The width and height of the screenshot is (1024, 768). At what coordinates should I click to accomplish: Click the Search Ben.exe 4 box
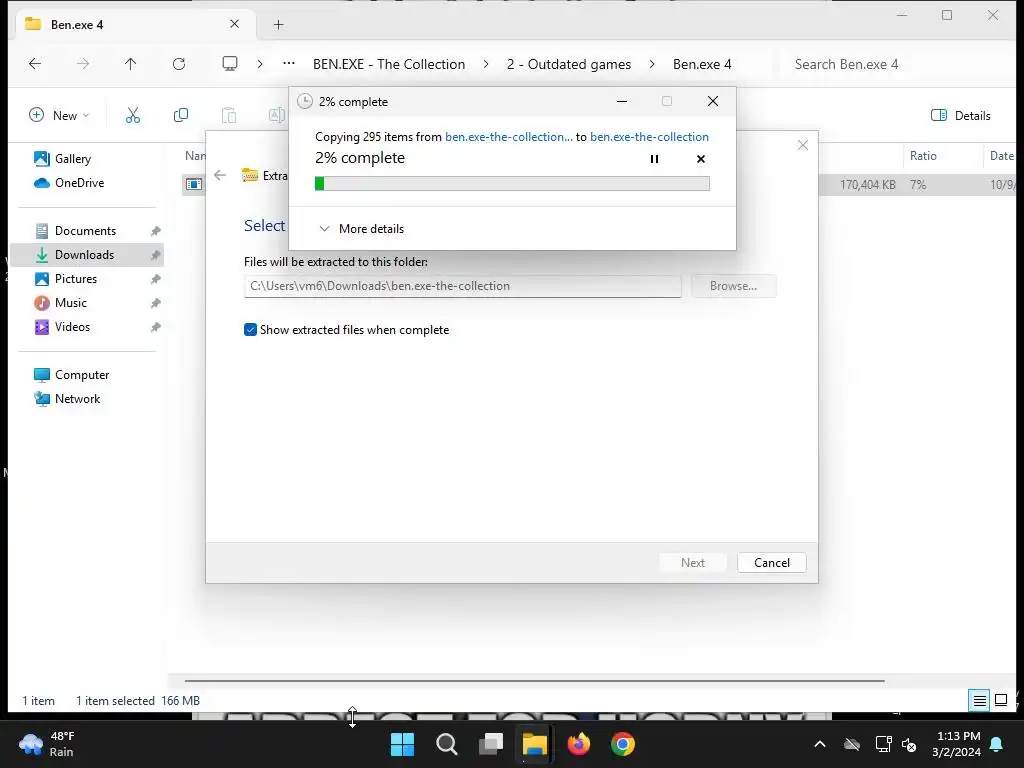click(x=898, y=64)
